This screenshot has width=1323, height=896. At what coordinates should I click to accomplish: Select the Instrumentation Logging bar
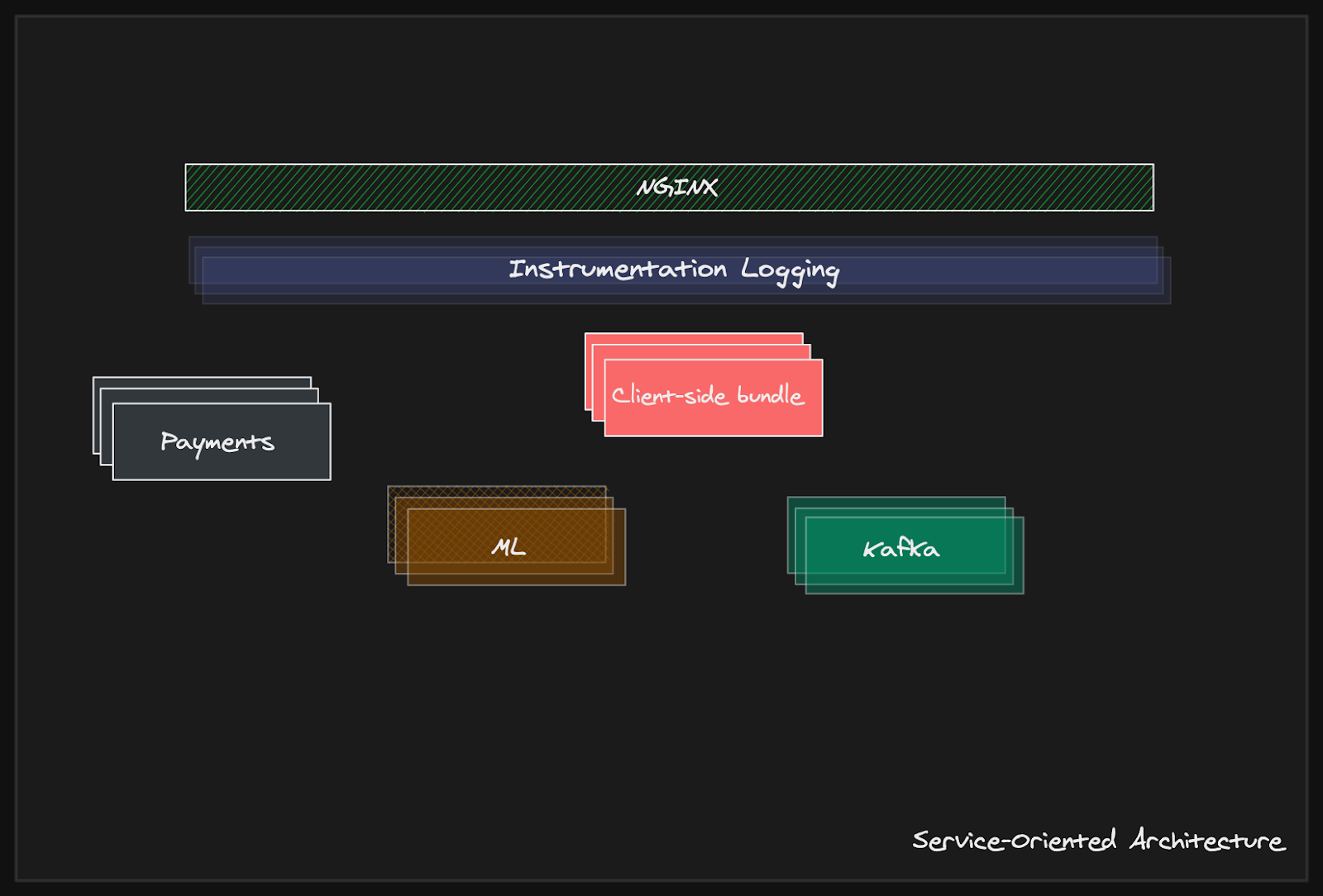[x=680, y=270]
